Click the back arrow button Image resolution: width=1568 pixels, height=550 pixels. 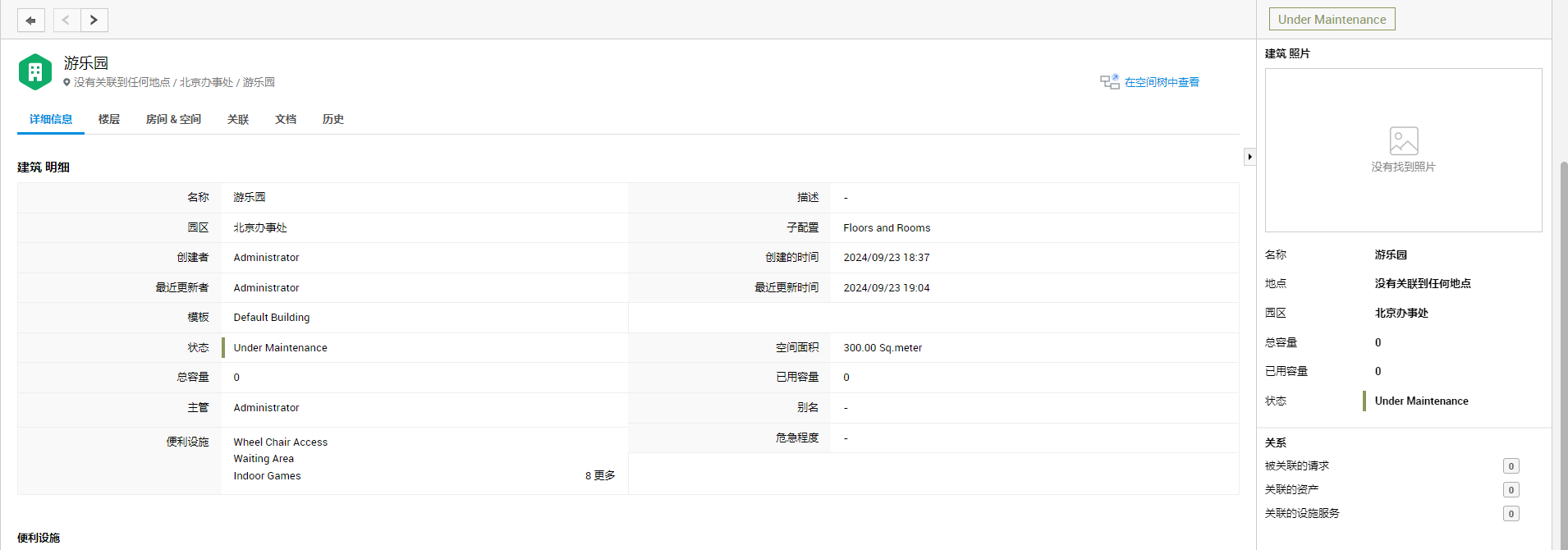(31, 20)
